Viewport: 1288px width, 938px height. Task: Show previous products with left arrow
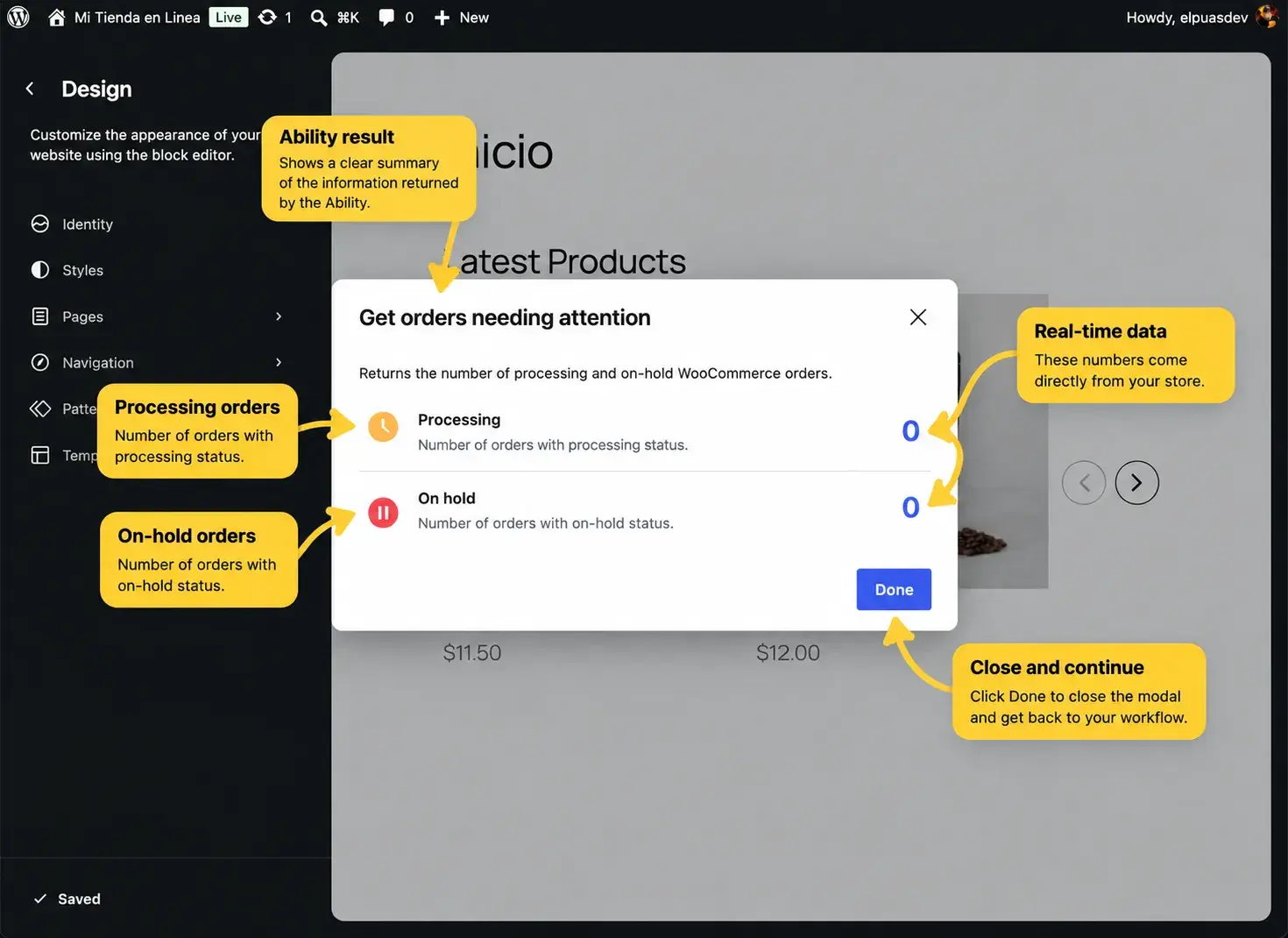click(1084, 483)
